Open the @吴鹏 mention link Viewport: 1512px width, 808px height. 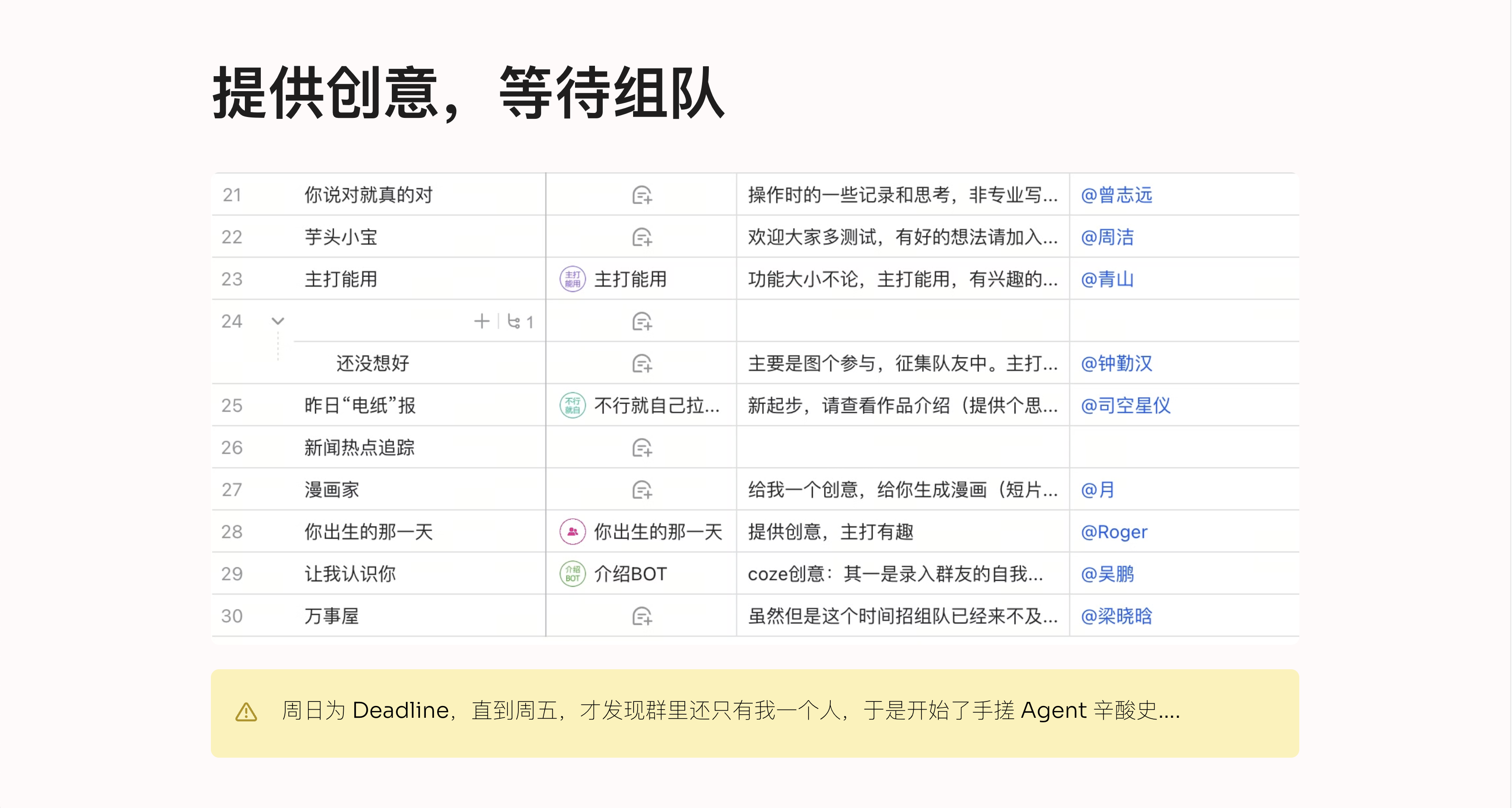(x=1107, y=574)
